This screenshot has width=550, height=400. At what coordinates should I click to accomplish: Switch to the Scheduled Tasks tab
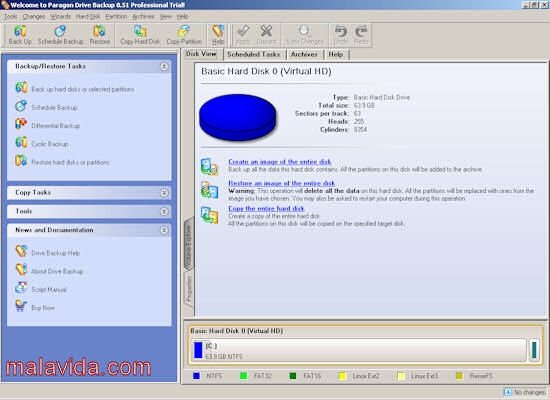(x=253, y=54)
